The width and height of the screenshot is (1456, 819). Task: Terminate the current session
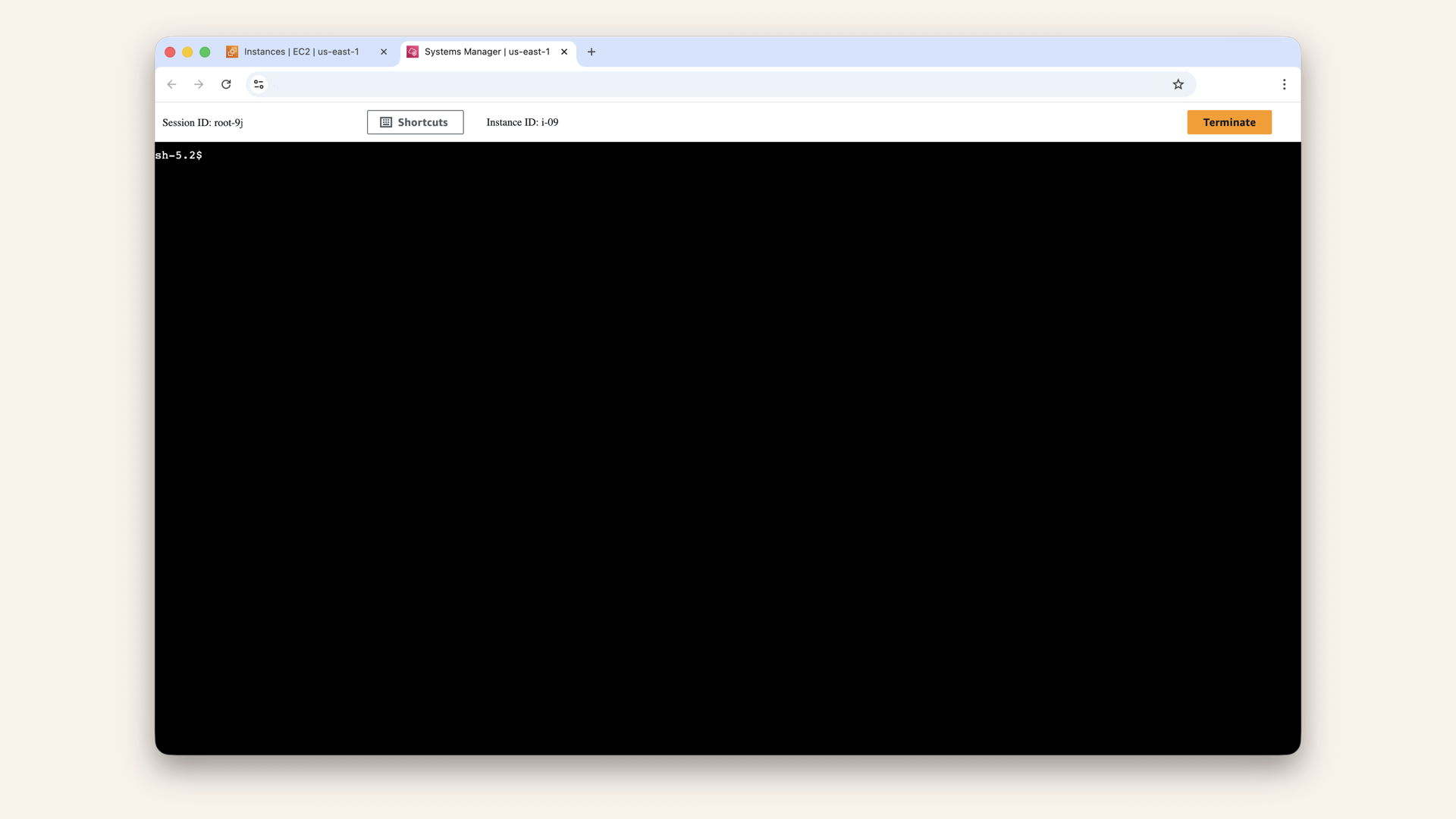tap(1229, 122)
